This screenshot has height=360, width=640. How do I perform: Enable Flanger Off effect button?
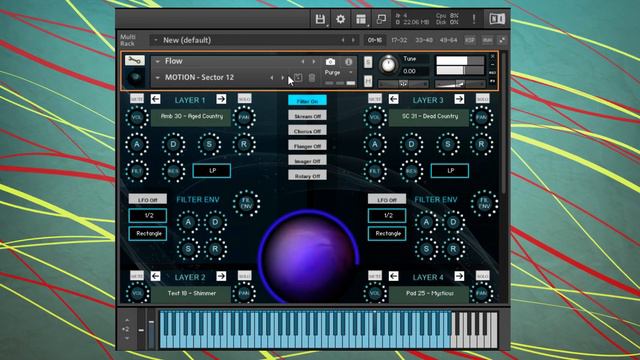point(307,145)
